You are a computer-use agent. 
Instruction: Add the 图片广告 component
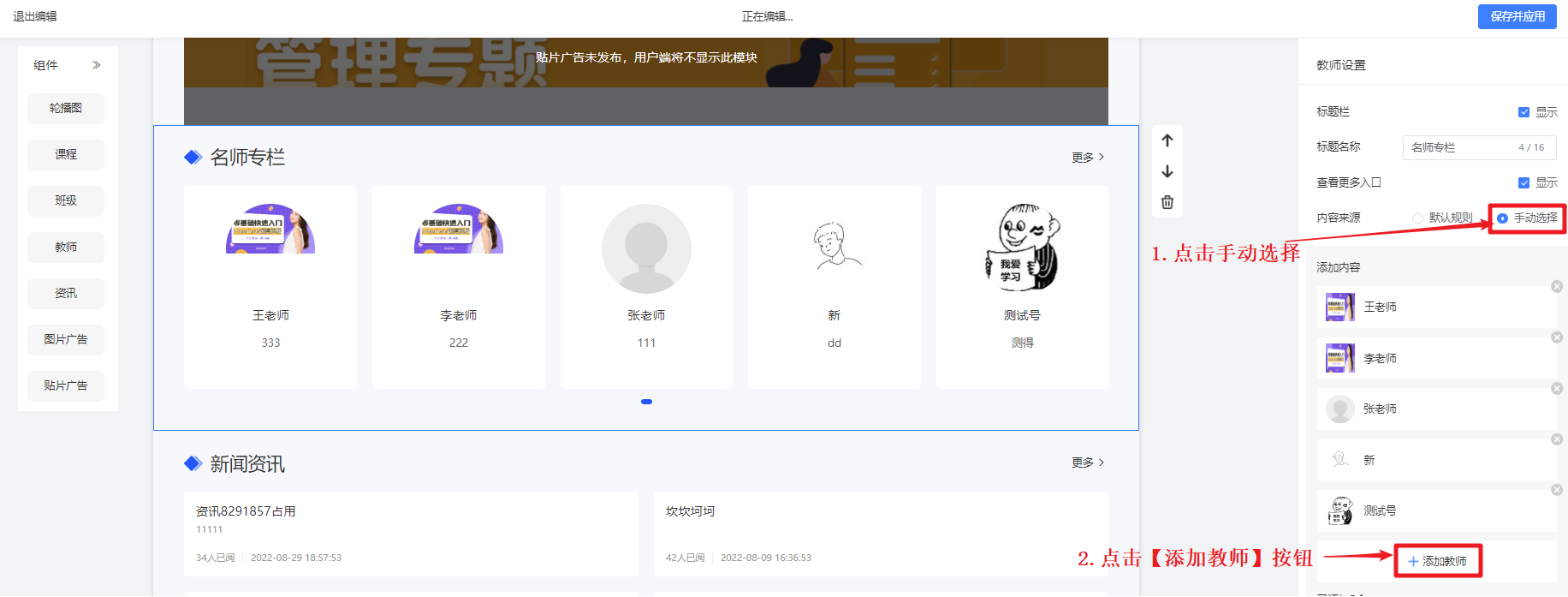point(66,340)
